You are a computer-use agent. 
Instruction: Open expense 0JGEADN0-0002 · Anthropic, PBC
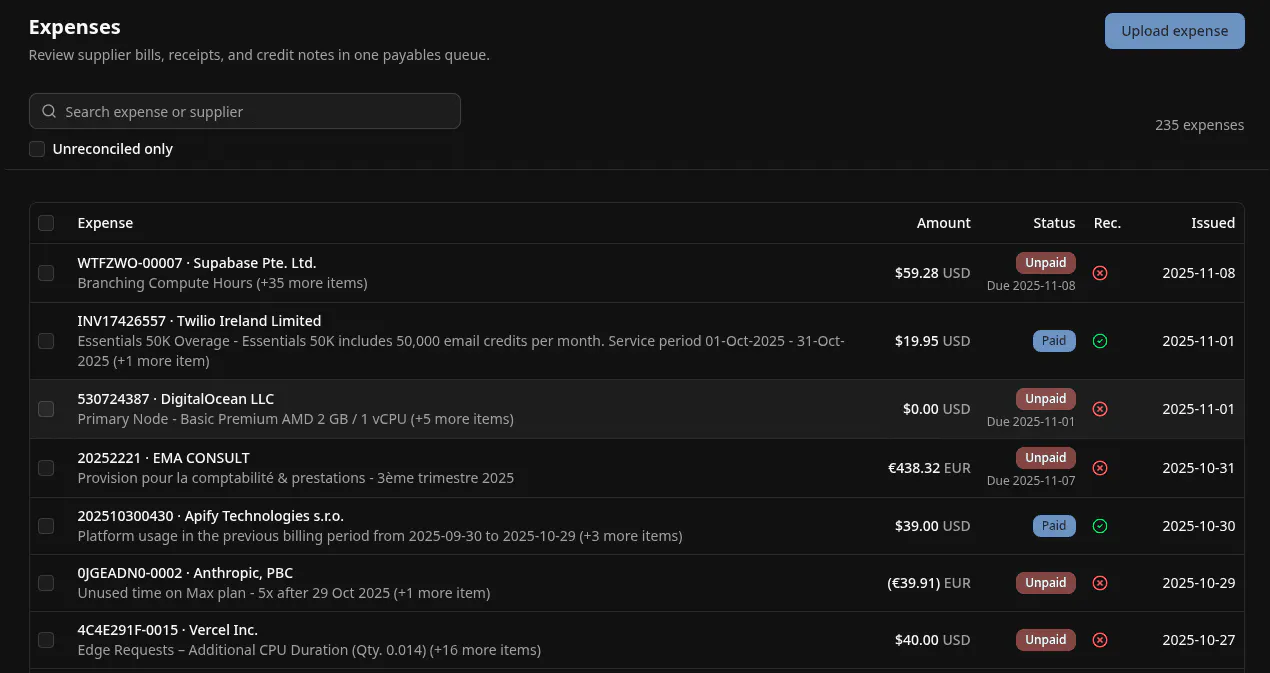[x=185, y=573]
